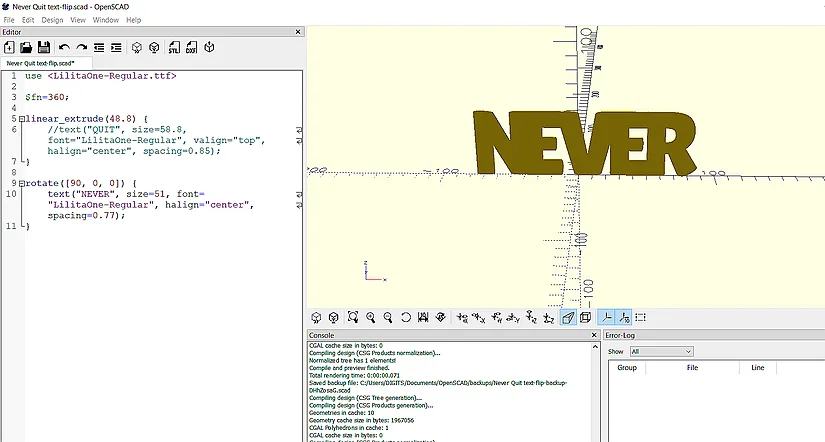The width and height of the screenshot is (825, 442).
Task: Open the Error-Log Show filter dropdown
Action: pos(661,351)
